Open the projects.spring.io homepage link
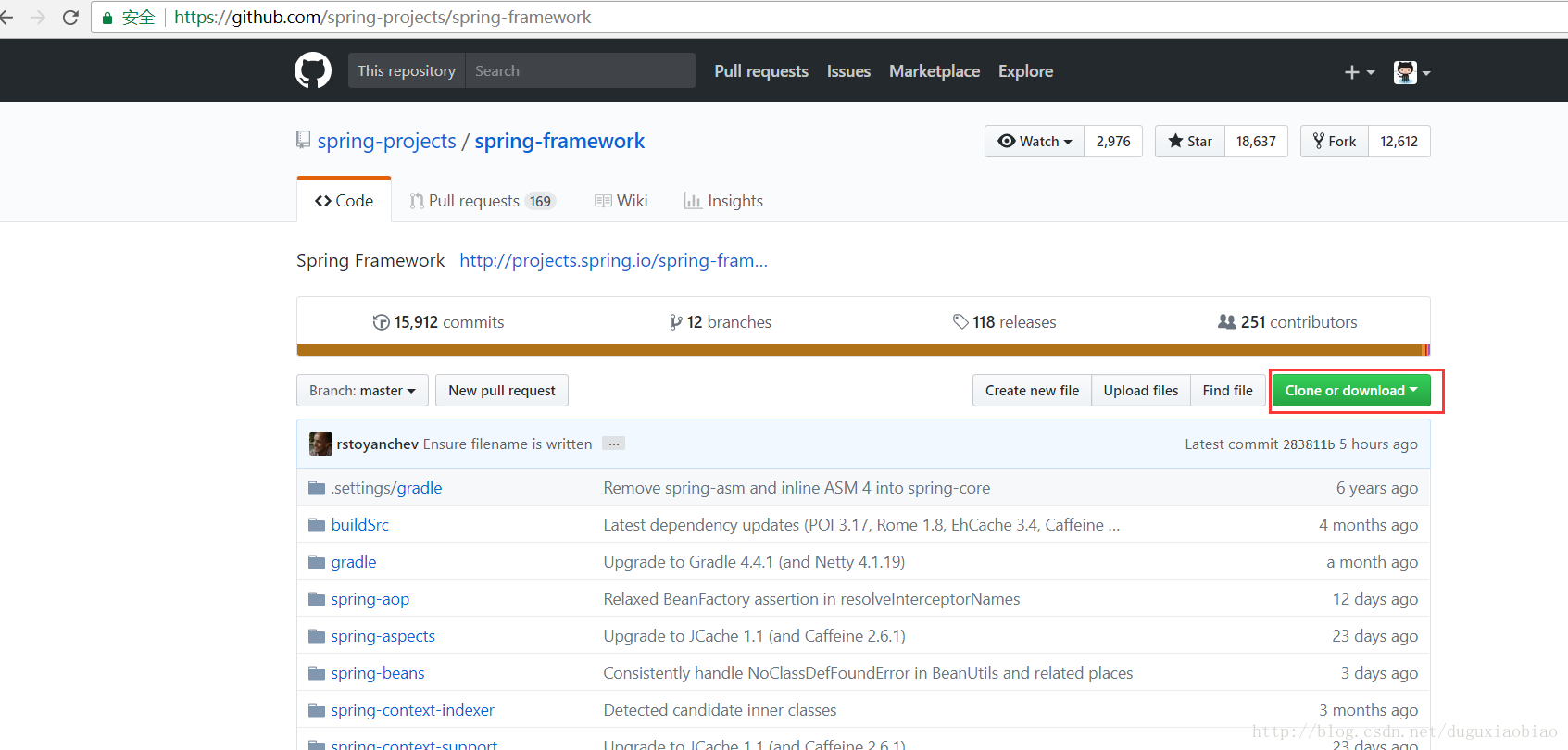 pyautogui.click(x=613, y=260)
